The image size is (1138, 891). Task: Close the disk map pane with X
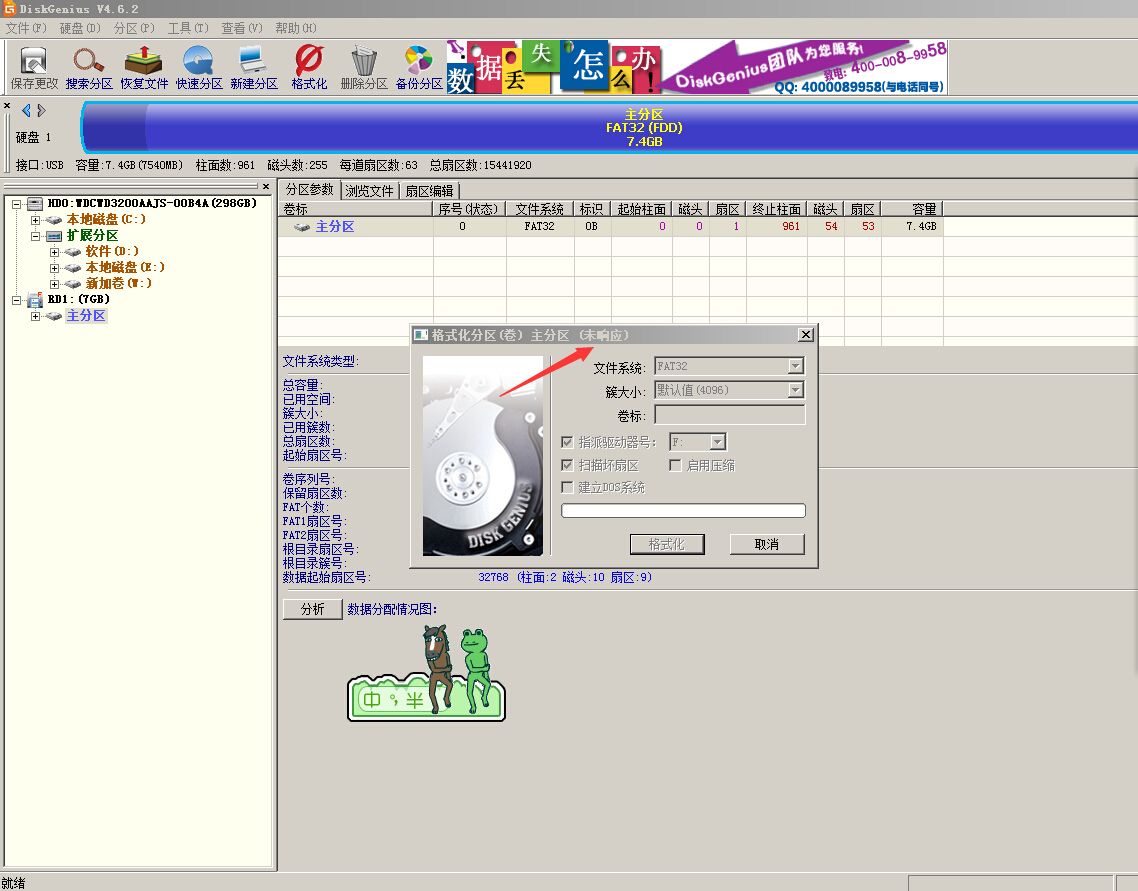[7, 106]
